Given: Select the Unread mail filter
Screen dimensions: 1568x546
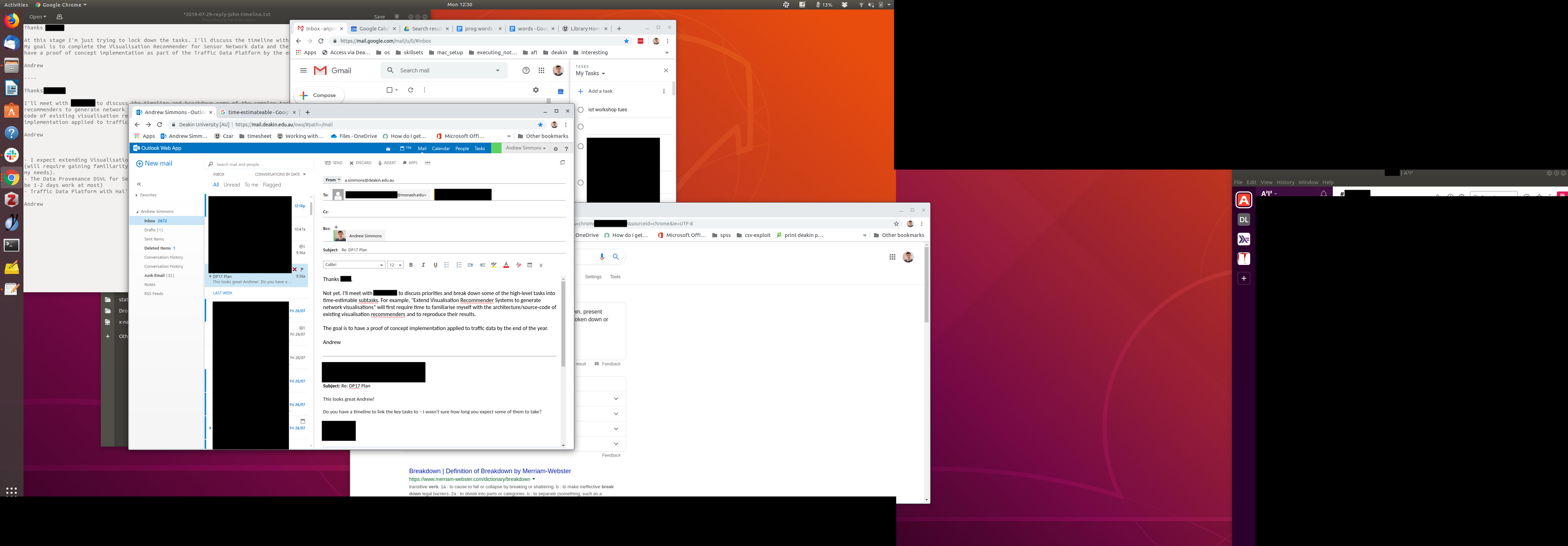Looking at the screenshot, I should coord(231,185).
